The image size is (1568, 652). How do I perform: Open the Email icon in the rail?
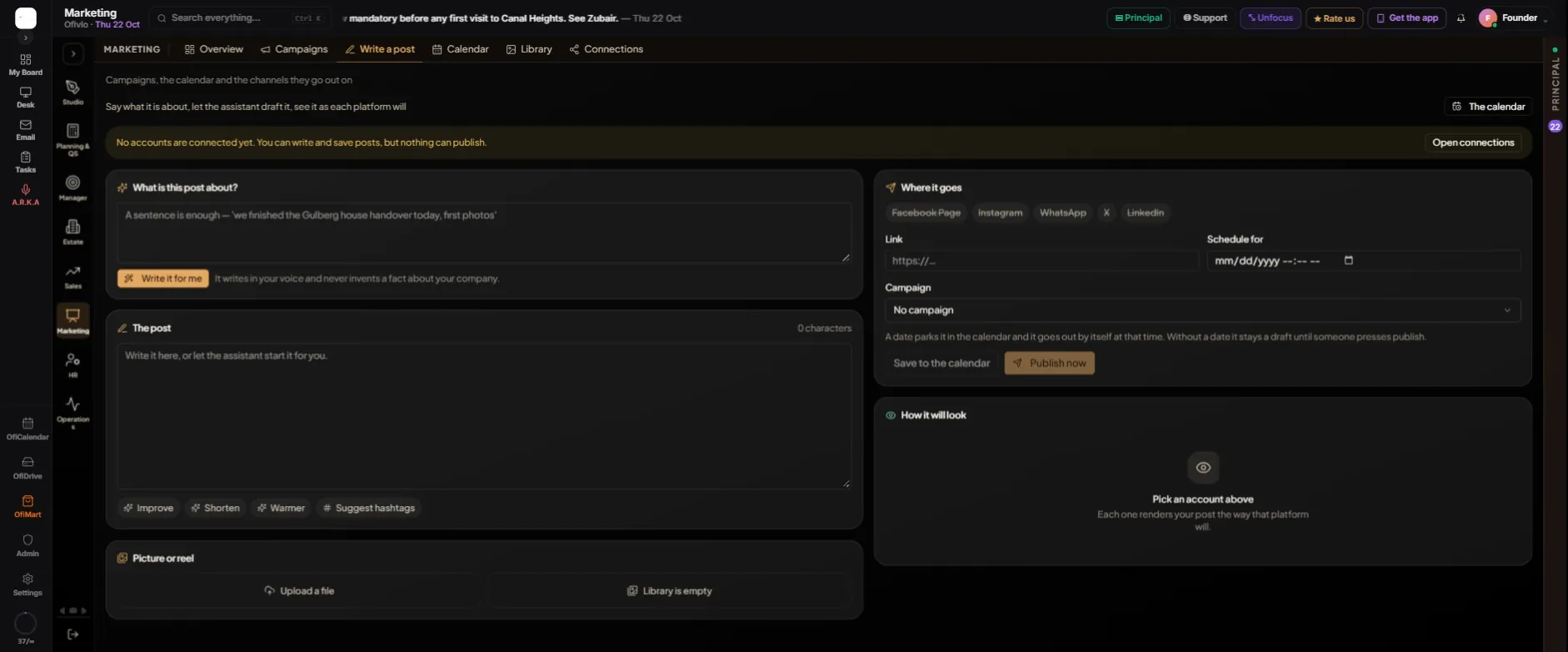(x=26, y=130)
